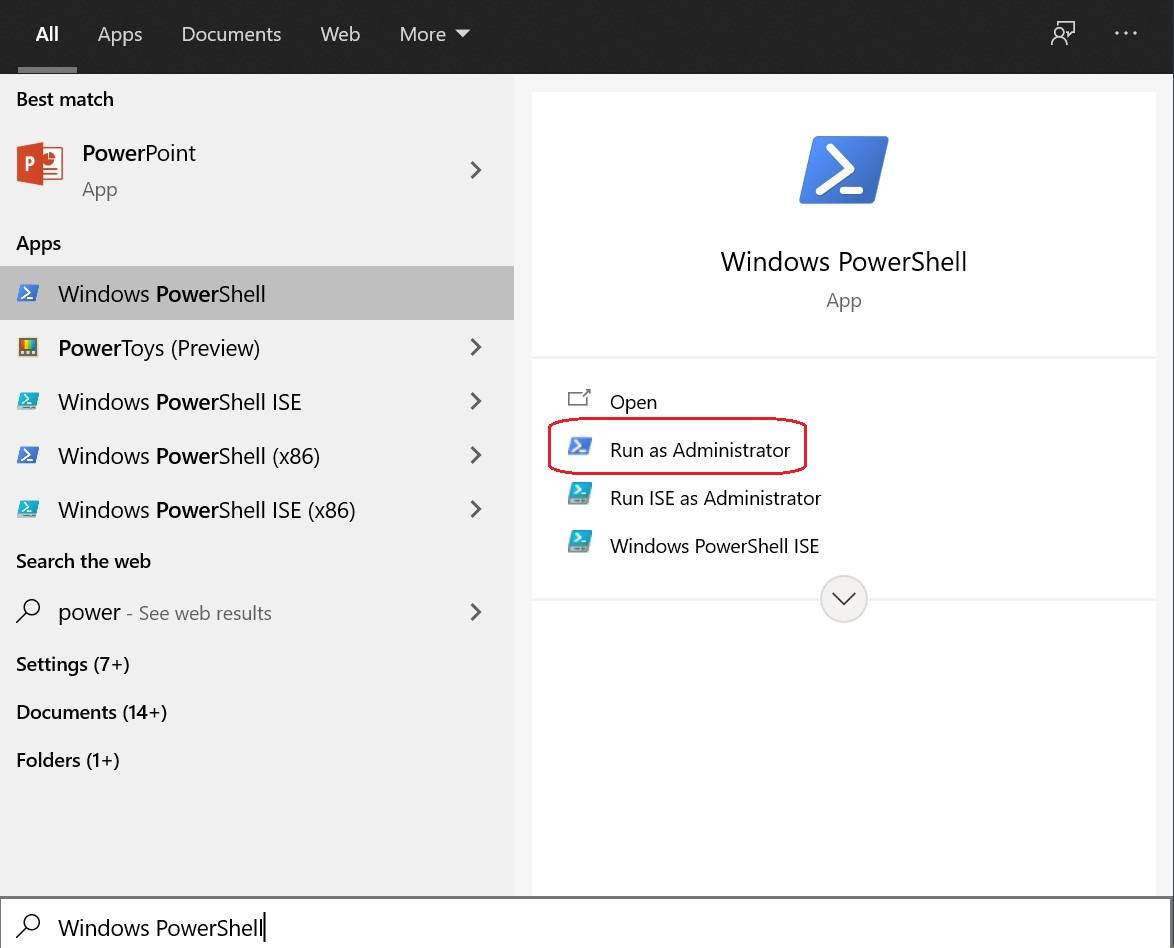Click the Windows PowerShell ISE icon in Apps list
The height and width of the screenshot is (948, 1174).
(x=28, y=401)
